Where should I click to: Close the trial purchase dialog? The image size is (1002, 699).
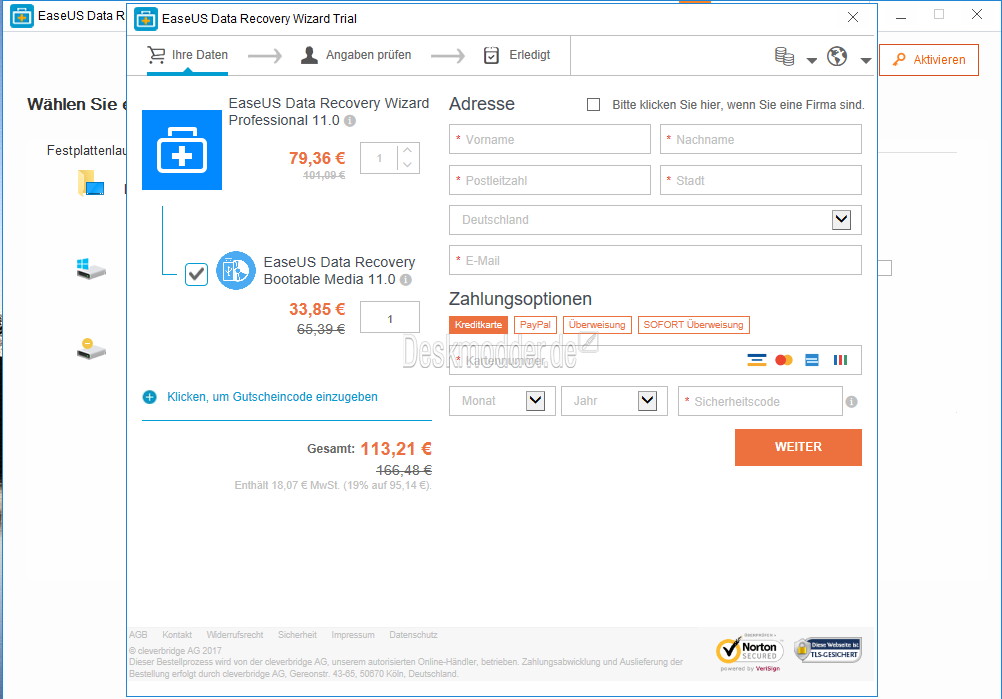pyautogui.click(x=852, y=17)
